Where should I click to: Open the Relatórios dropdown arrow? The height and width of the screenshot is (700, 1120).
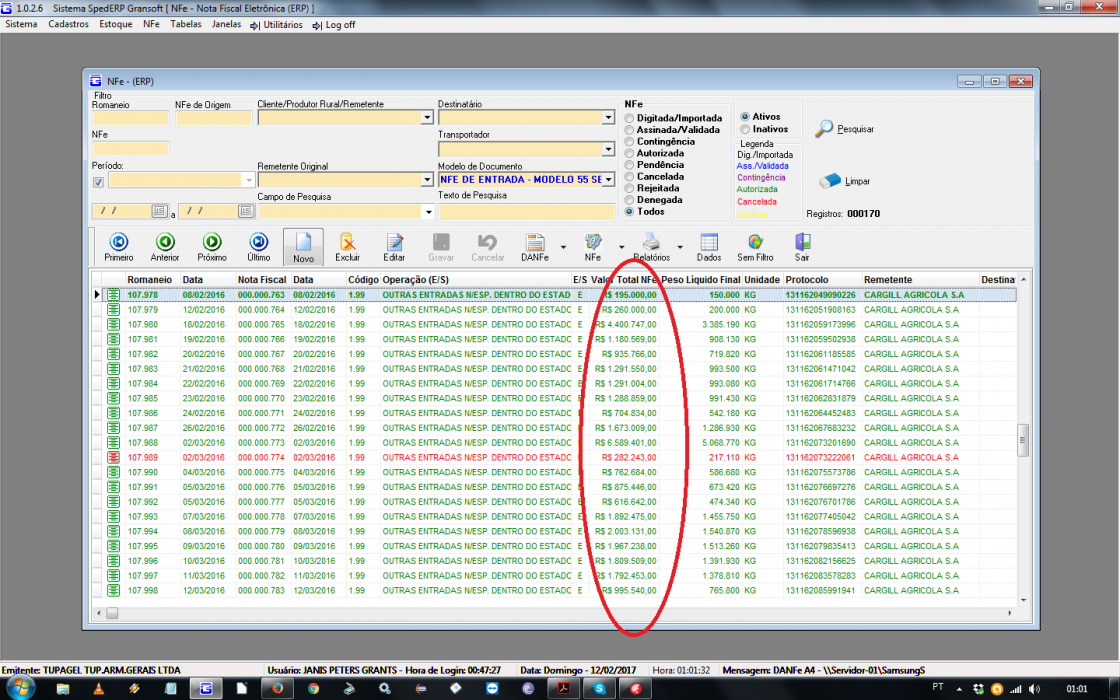(x=679, y=247)
